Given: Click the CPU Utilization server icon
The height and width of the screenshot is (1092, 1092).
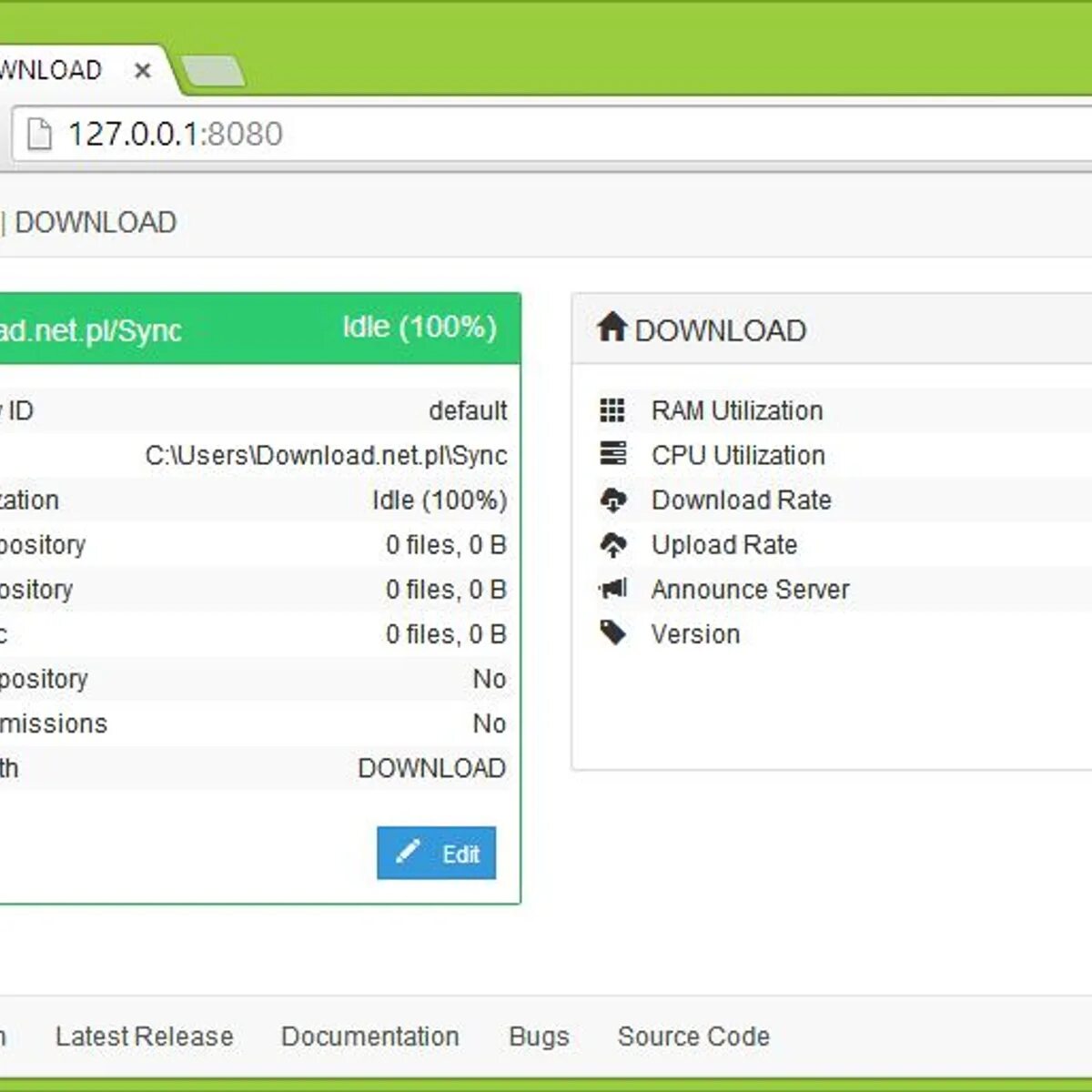Looking at the screenshot, I should pyautogui.click(x=613, y=452).
